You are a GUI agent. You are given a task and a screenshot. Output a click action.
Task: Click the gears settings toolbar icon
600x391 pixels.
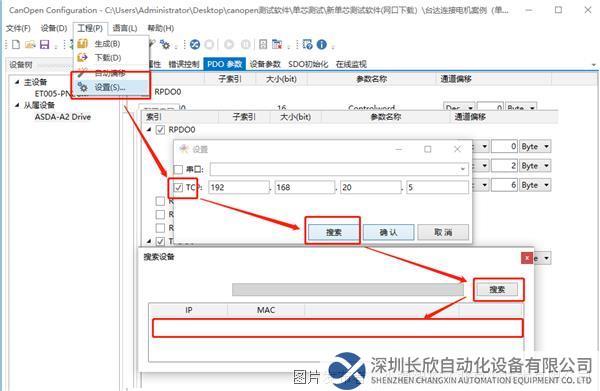click(x=165, y=44)
